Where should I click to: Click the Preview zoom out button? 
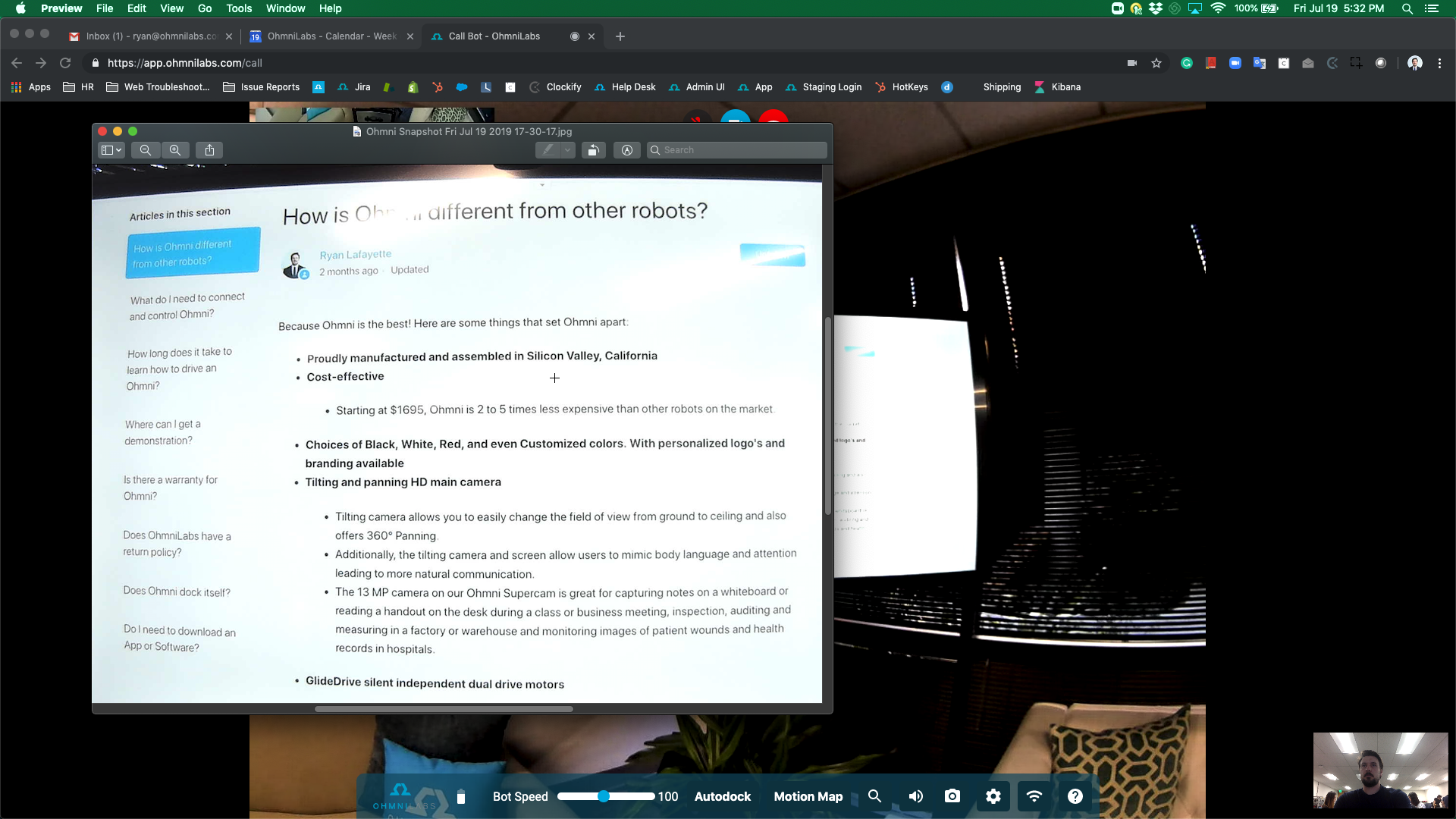click(x=146, y=150)
